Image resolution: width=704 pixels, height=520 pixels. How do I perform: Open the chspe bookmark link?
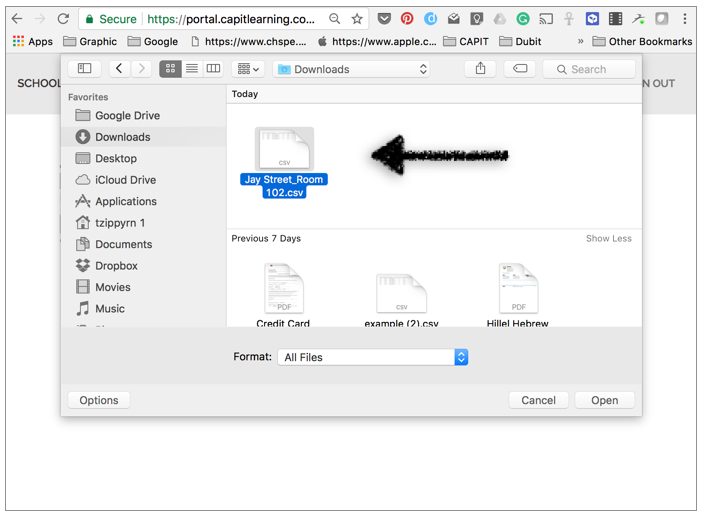[249, 42]
